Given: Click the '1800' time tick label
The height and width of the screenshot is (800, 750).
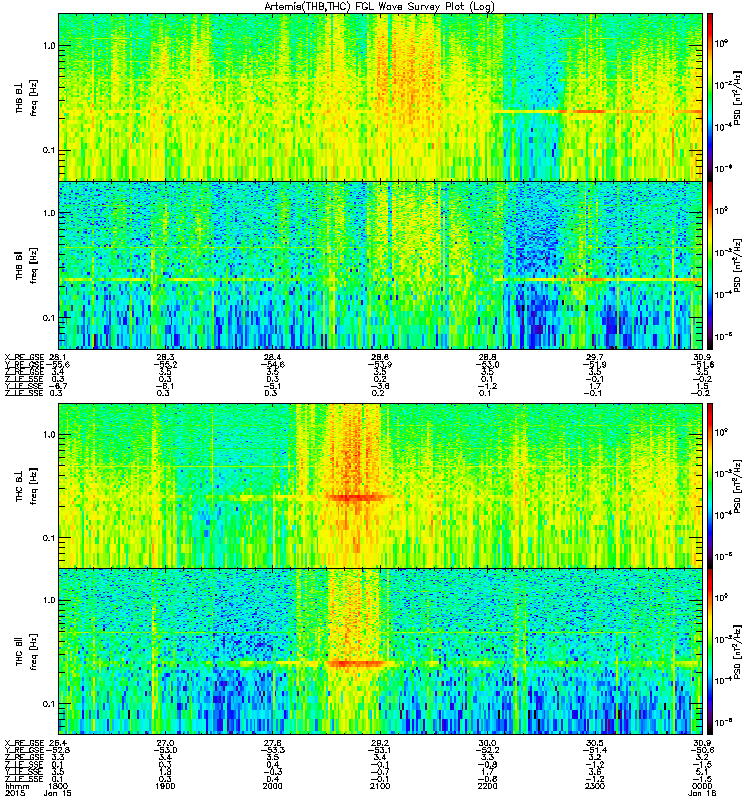Looking at the screenshot, I should tap(58, 786).
